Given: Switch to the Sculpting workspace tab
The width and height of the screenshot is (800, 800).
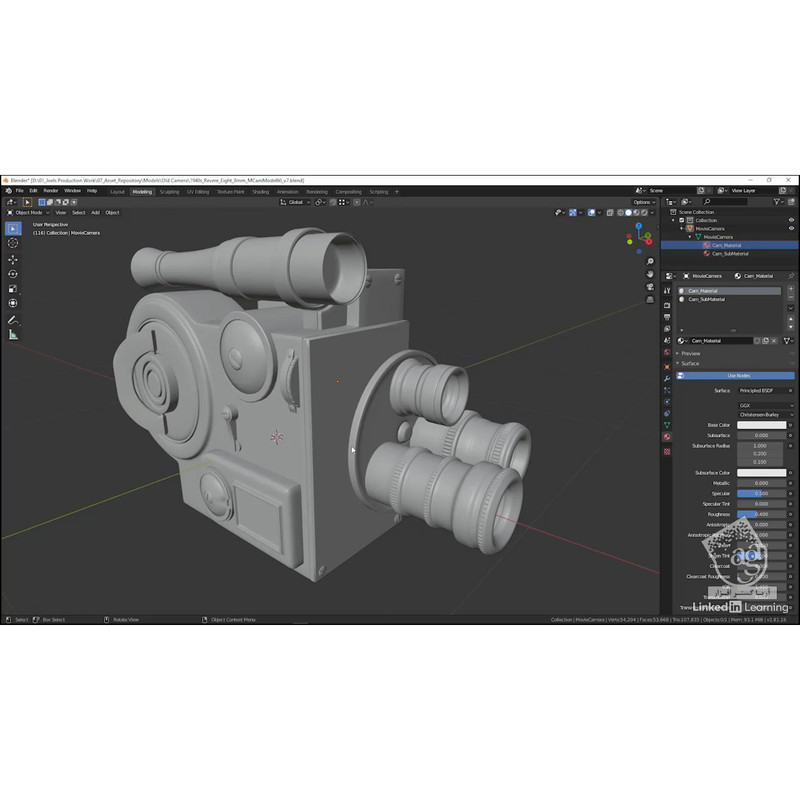Looking at the screenshot, I should [x=169, y=191].
